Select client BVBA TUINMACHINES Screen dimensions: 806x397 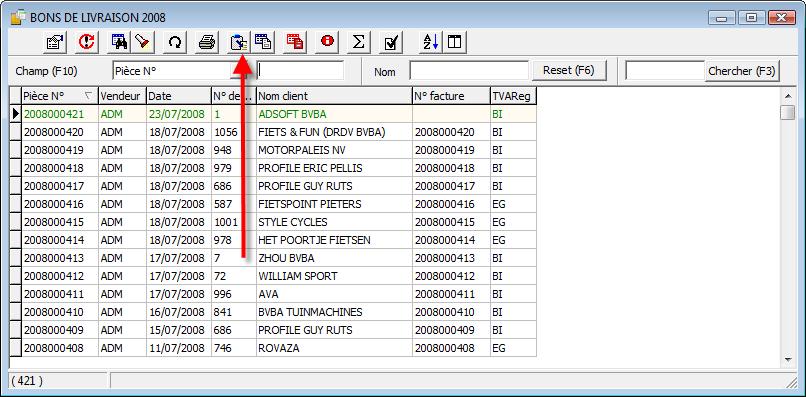(x=310, y=312)
